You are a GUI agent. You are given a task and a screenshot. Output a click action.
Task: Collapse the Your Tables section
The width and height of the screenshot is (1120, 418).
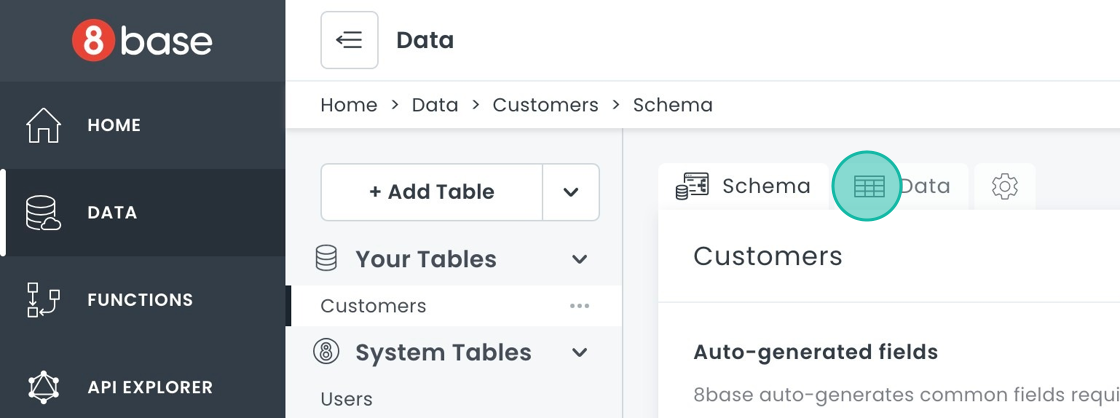point(579,259)
